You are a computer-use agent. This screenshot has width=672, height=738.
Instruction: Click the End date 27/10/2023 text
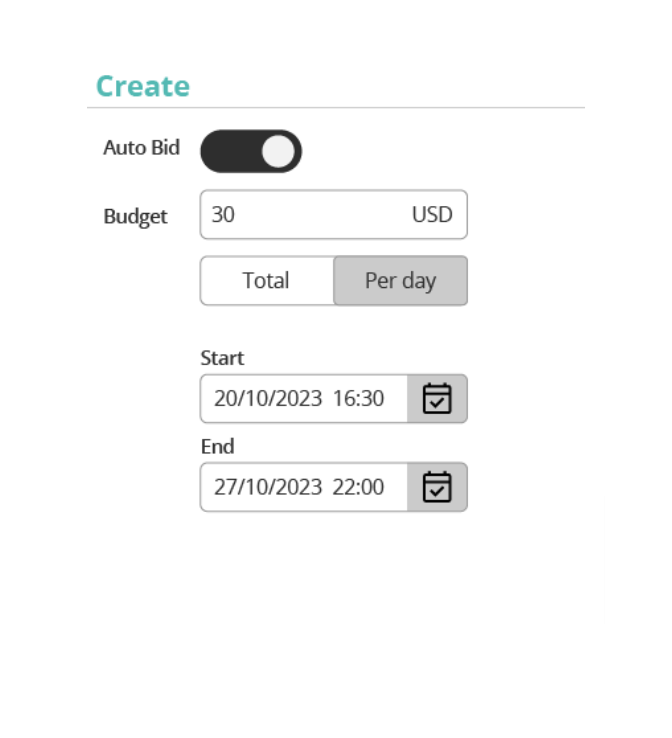pyautogui.click(x=268, y=487)
